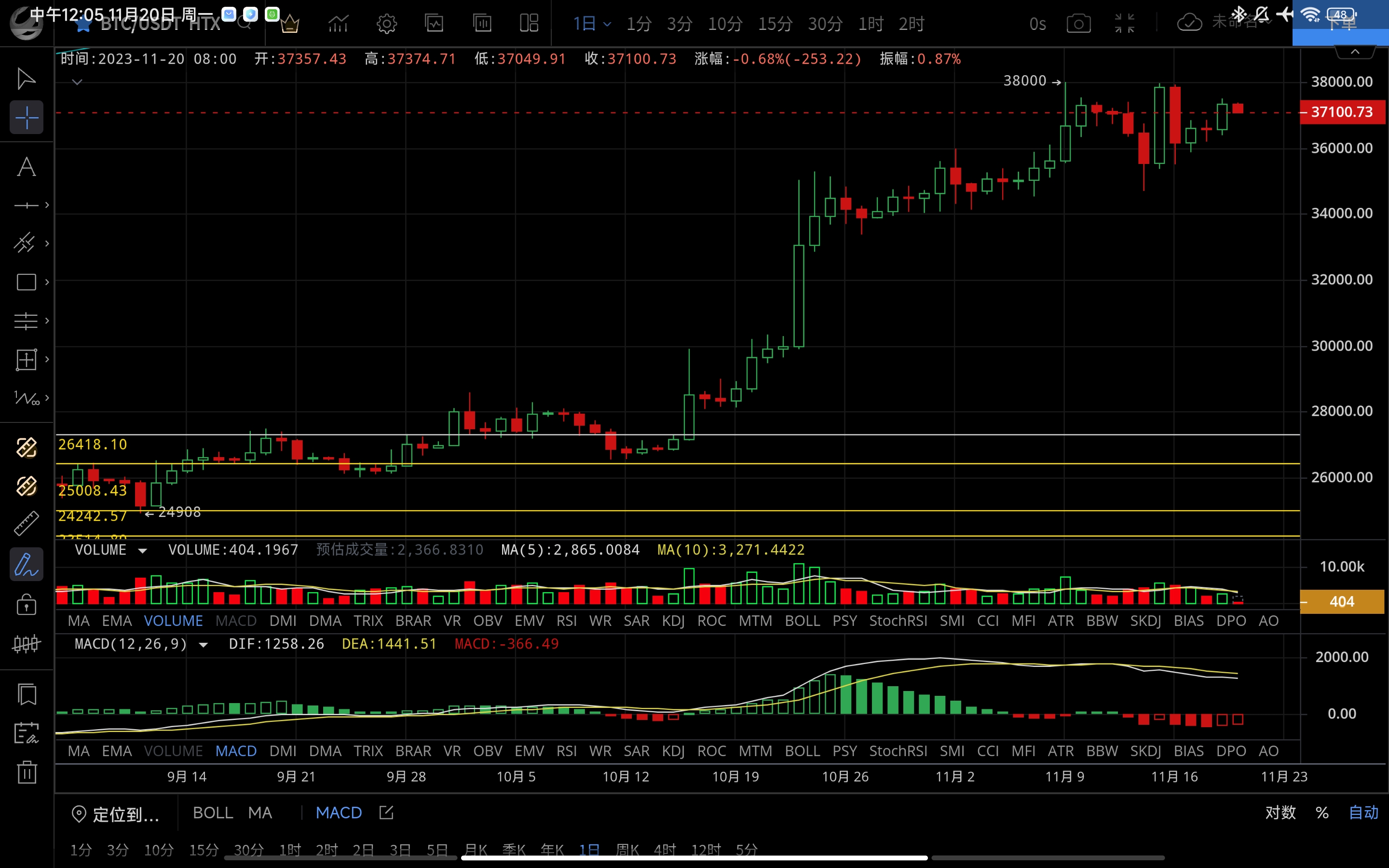
Task: Toggle auto scale 自动
Action: point(1363,813)
